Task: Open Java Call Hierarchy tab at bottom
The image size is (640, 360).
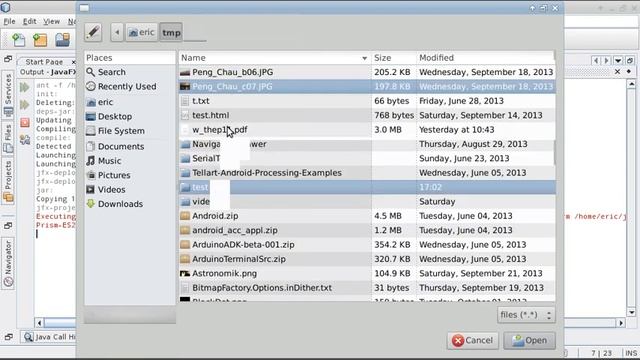Action: (x=49, y=337)
